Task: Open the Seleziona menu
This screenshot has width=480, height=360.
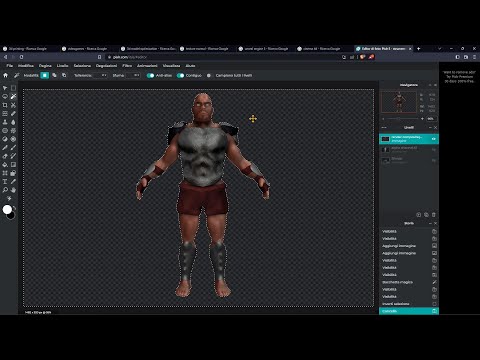Action: click(x=82, y=66)
